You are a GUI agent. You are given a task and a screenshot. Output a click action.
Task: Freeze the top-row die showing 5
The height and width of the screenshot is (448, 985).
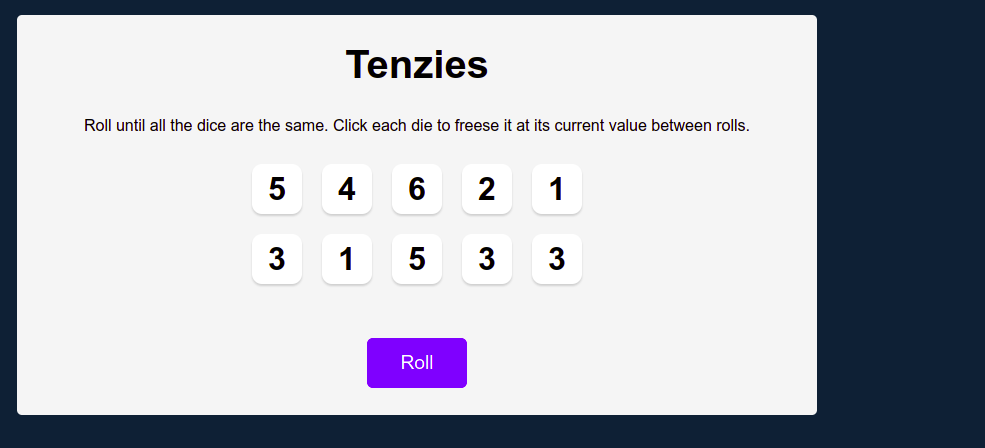click(277, 189)
